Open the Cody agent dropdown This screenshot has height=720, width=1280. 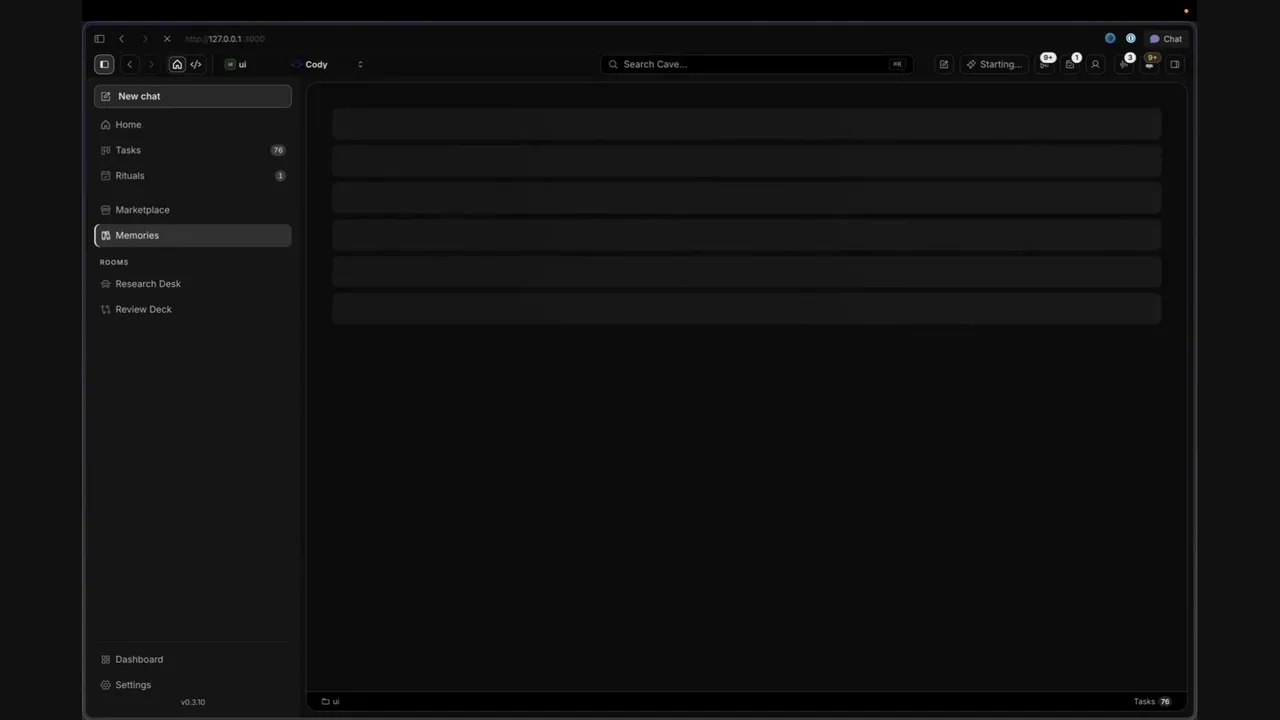coord(327,64)
